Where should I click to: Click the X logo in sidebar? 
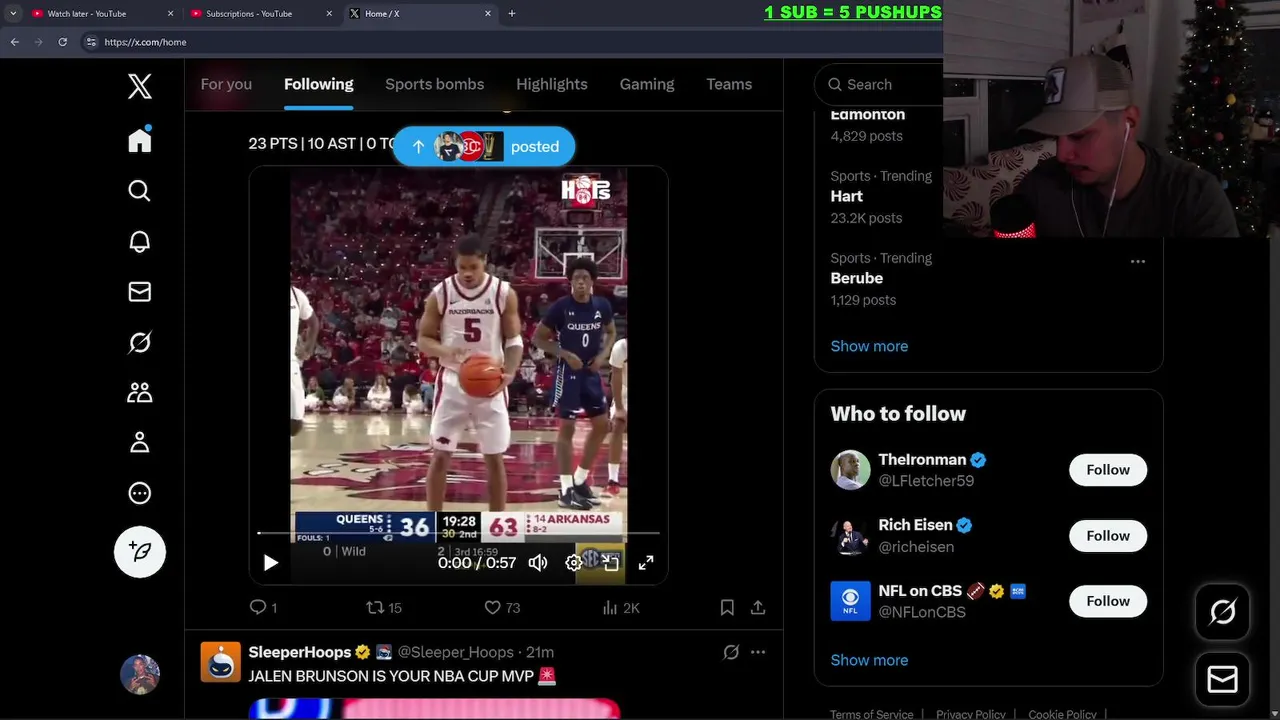coord(140,87)
